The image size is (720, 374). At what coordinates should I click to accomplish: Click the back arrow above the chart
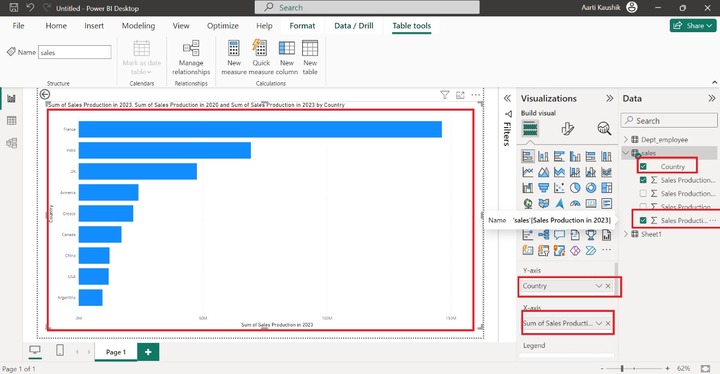[x=45, y=94]
